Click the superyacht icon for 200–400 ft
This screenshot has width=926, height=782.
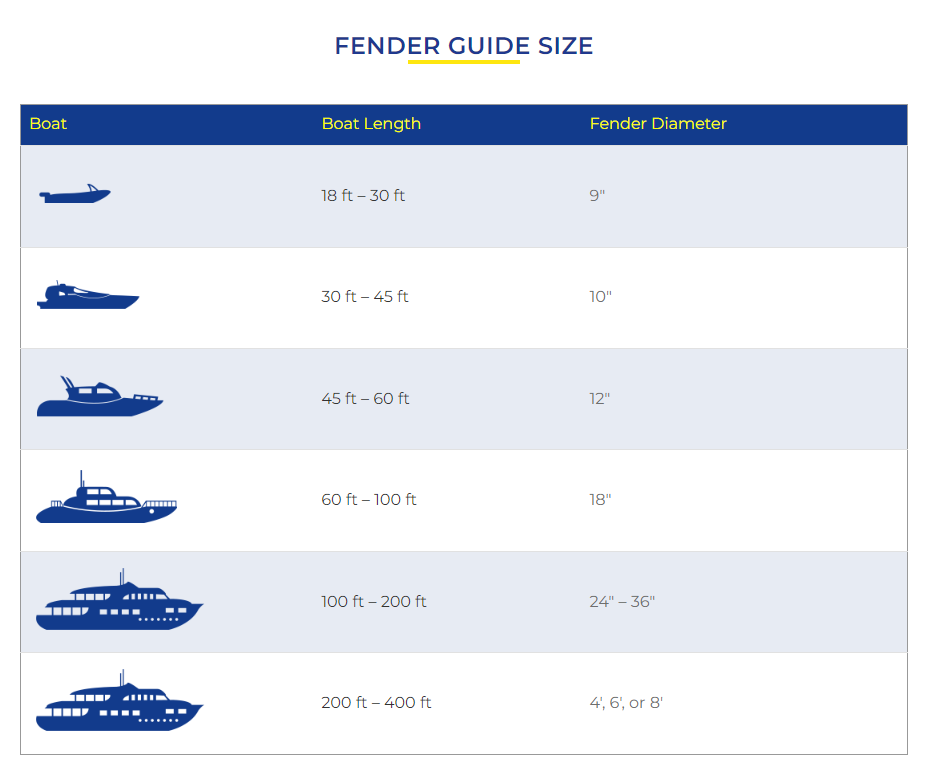(x=119, y=703)
